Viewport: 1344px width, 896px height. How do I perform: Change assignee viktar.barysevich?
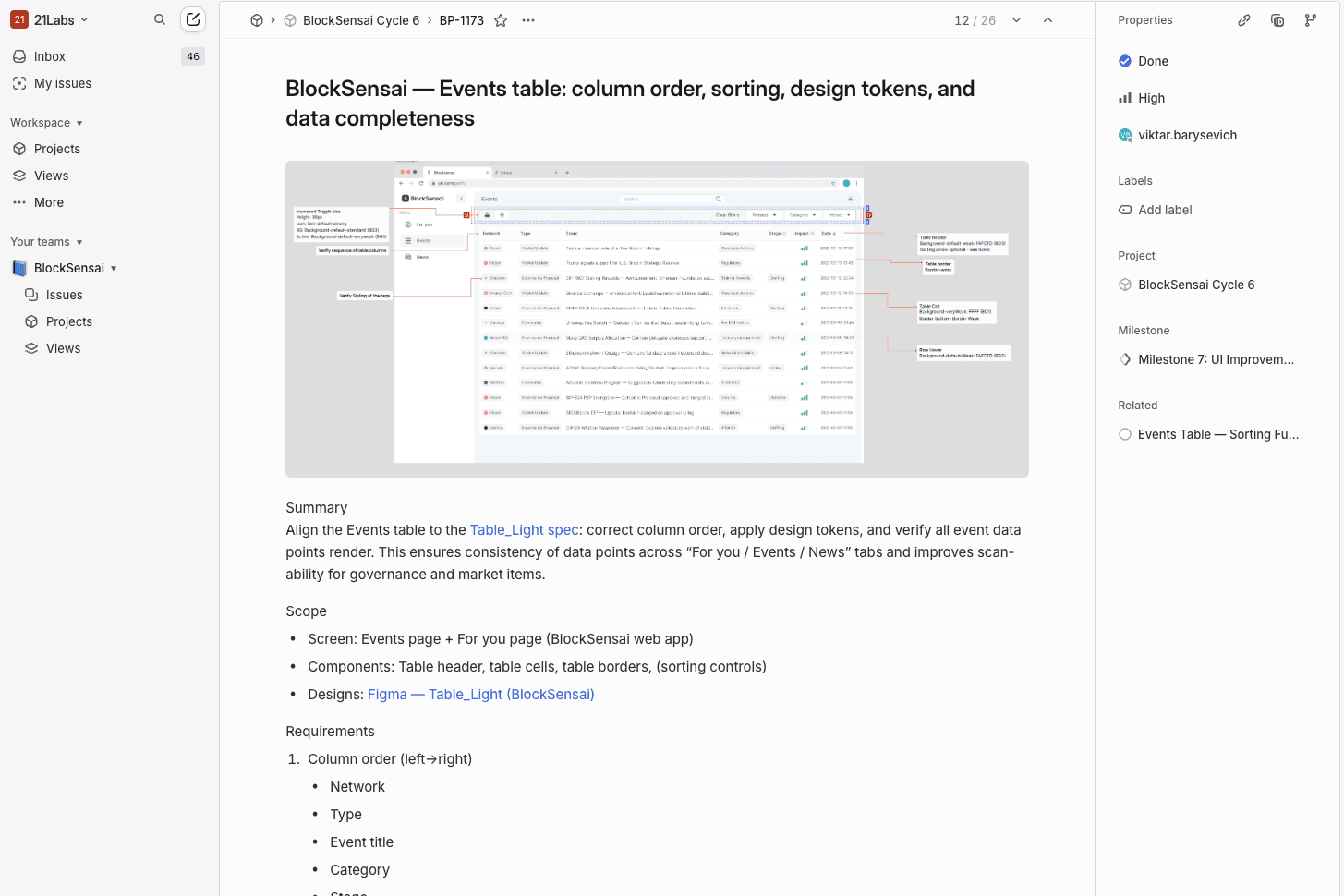1178,135
